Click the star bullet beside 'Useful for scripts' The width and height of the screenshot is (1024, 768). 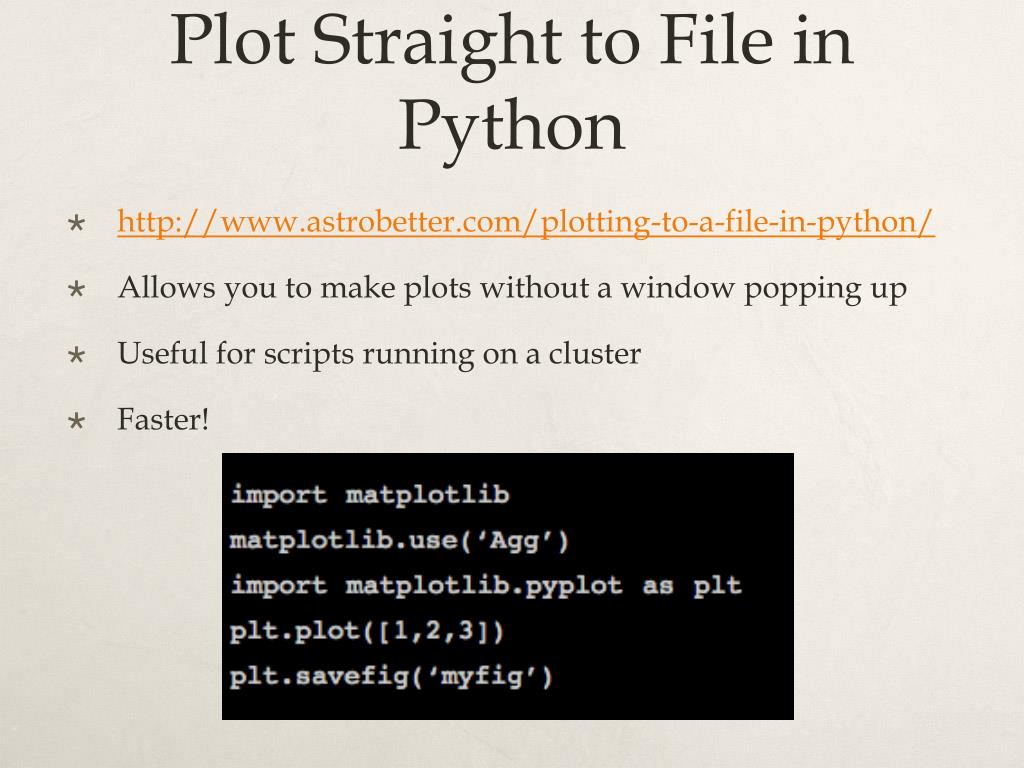click(x=76, y=355)
